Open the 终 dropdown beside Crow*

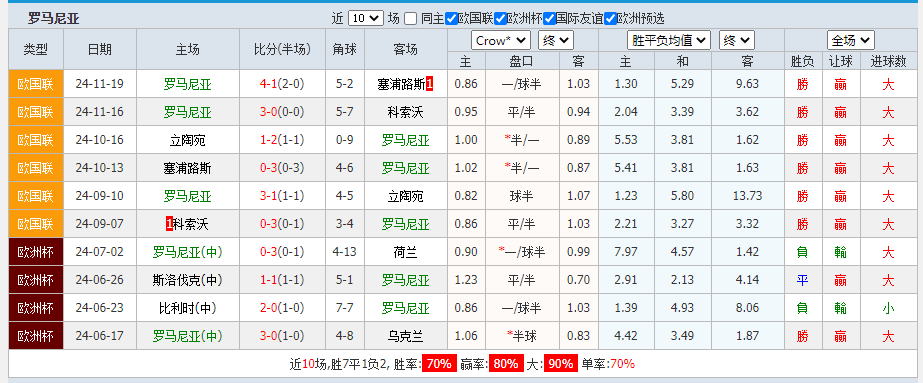point(556,41)
